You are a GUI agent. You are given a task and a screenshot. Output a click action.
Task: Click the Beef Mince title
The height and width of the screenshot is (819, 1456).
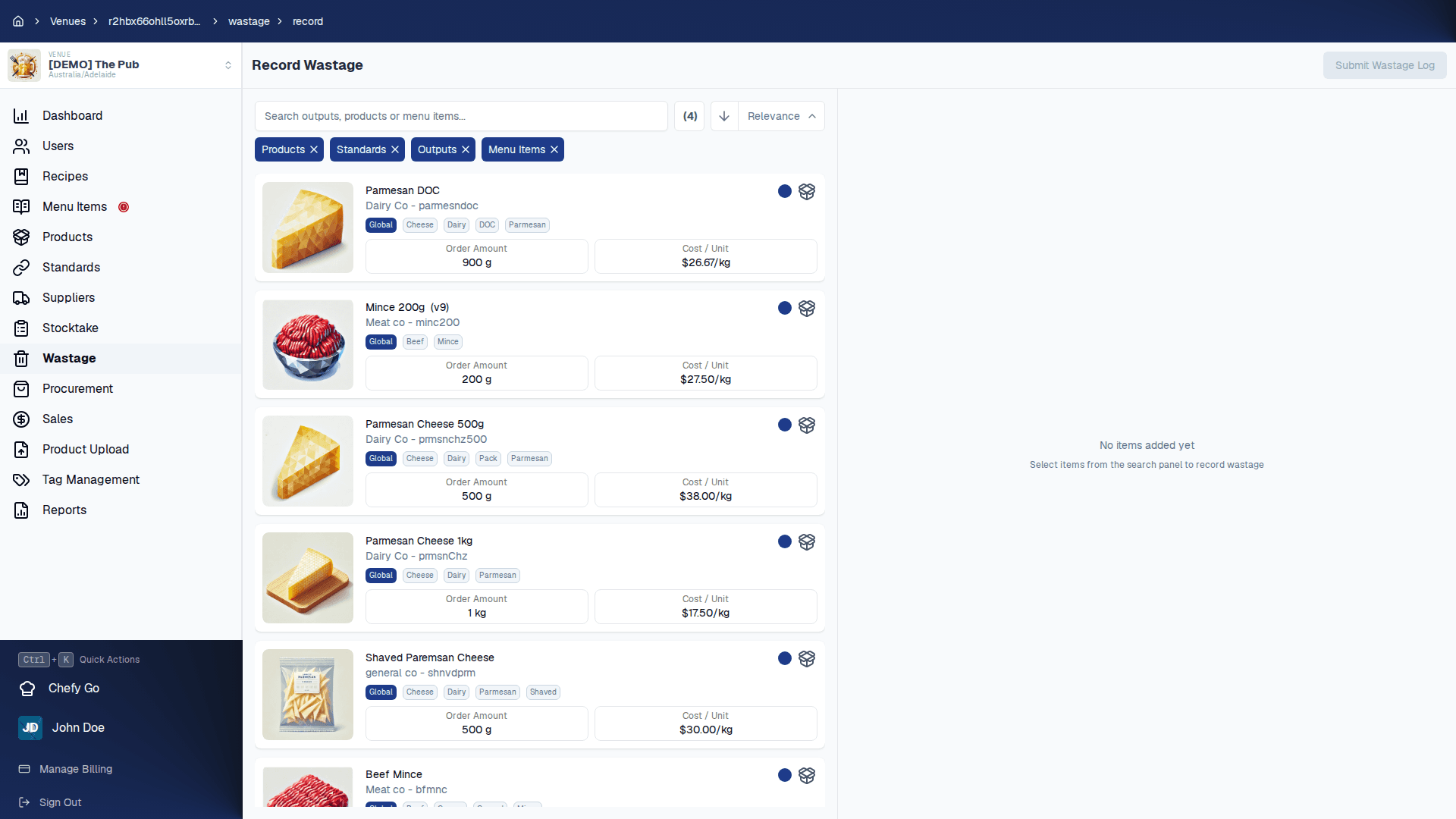[394, 774]
